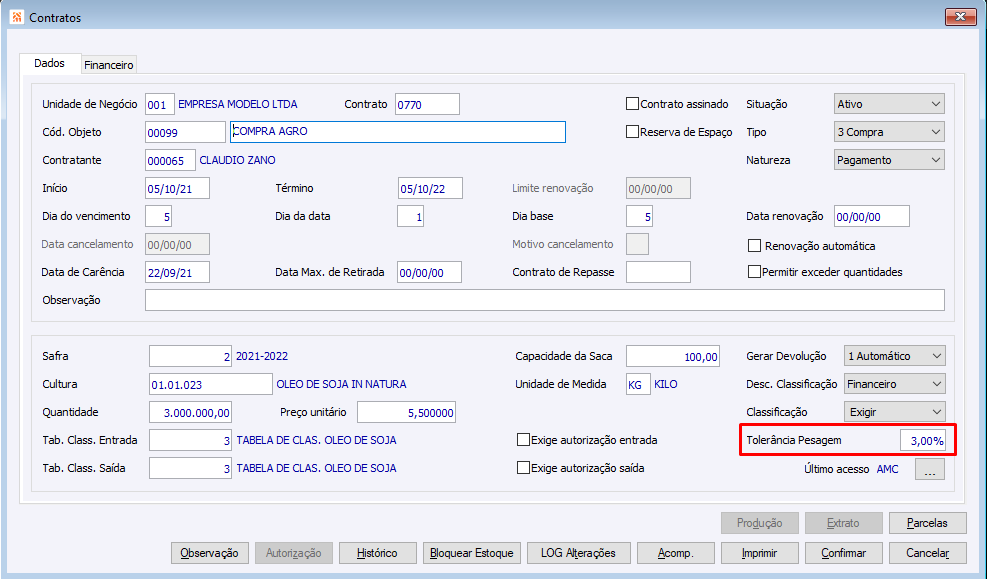Click the Início date field
The width and height of the screenshot is (987, 580).
tap(178, 188)
